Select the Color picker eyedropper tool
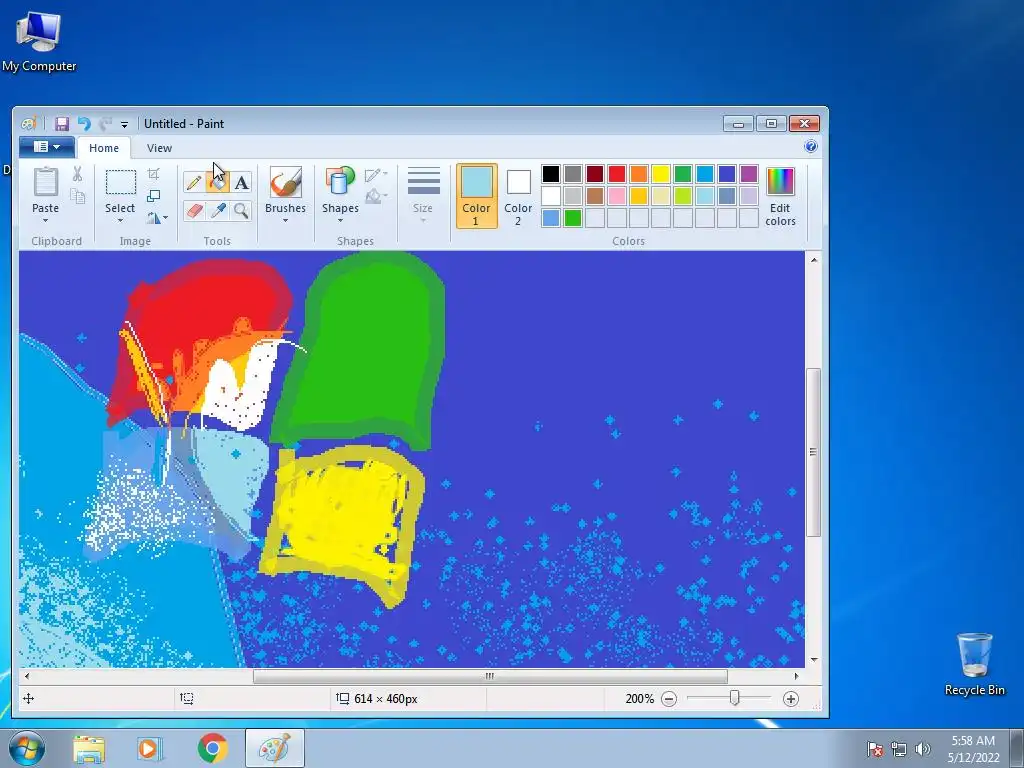This screenshot has height=768, width=1024. (218, 210)
